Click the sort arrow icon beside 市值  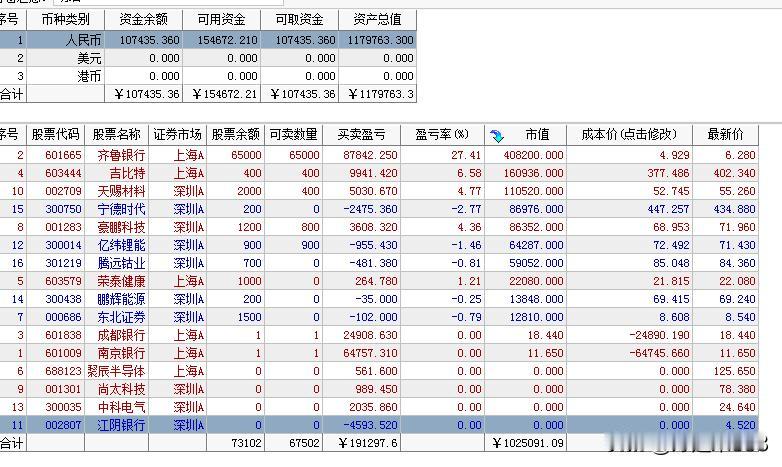497,135
